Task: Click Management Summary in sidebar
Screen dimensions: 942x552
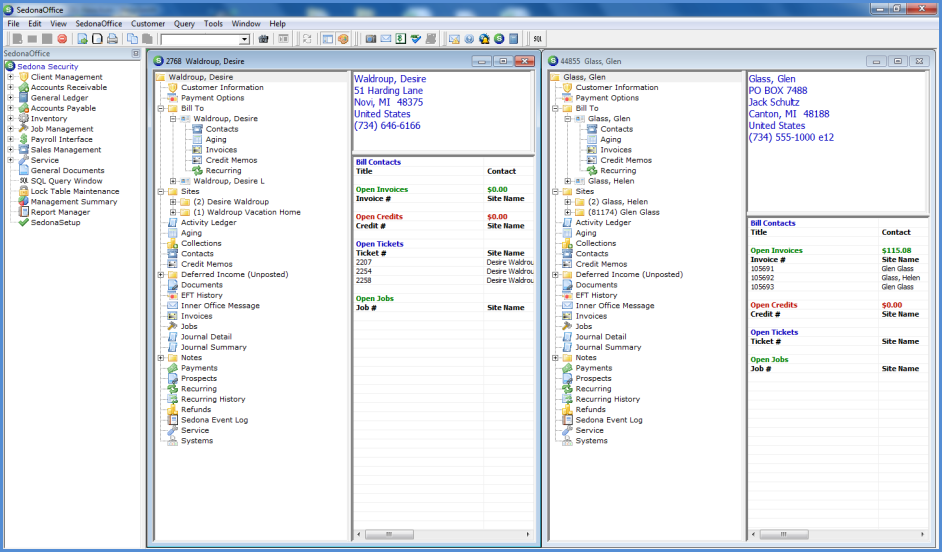Action: point(74,202)
